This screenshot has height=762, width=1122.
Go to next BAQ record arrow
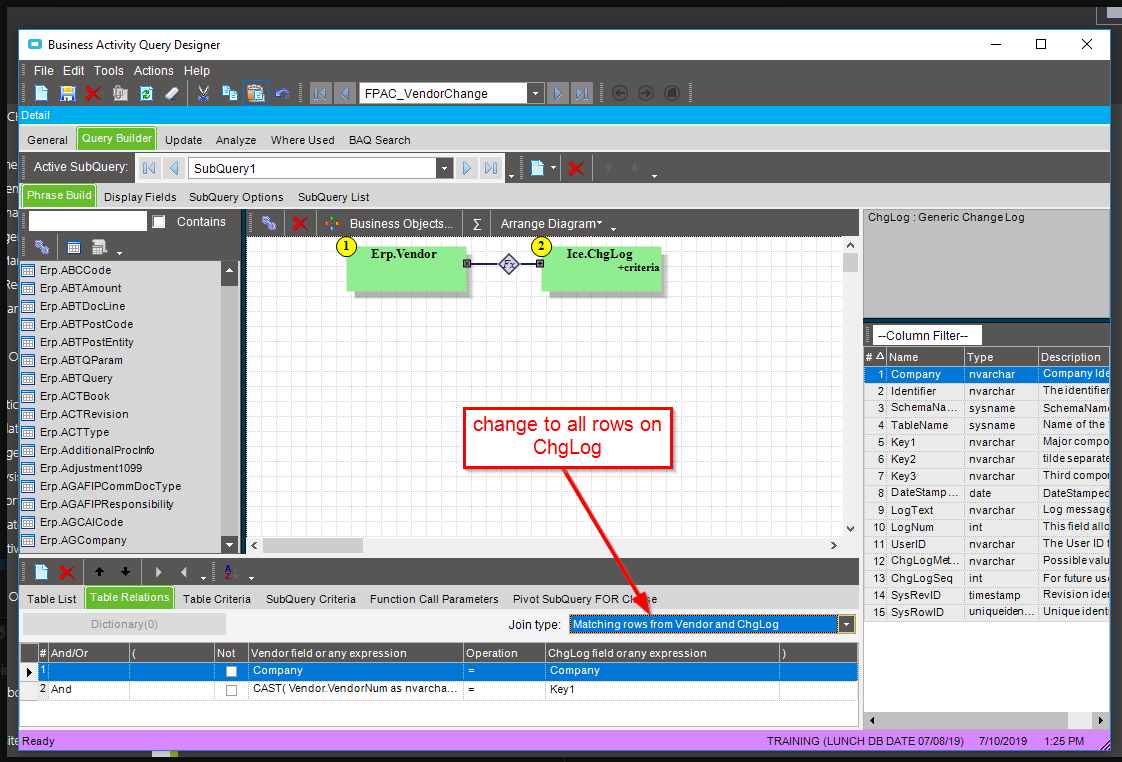click(x=558, y=93)
